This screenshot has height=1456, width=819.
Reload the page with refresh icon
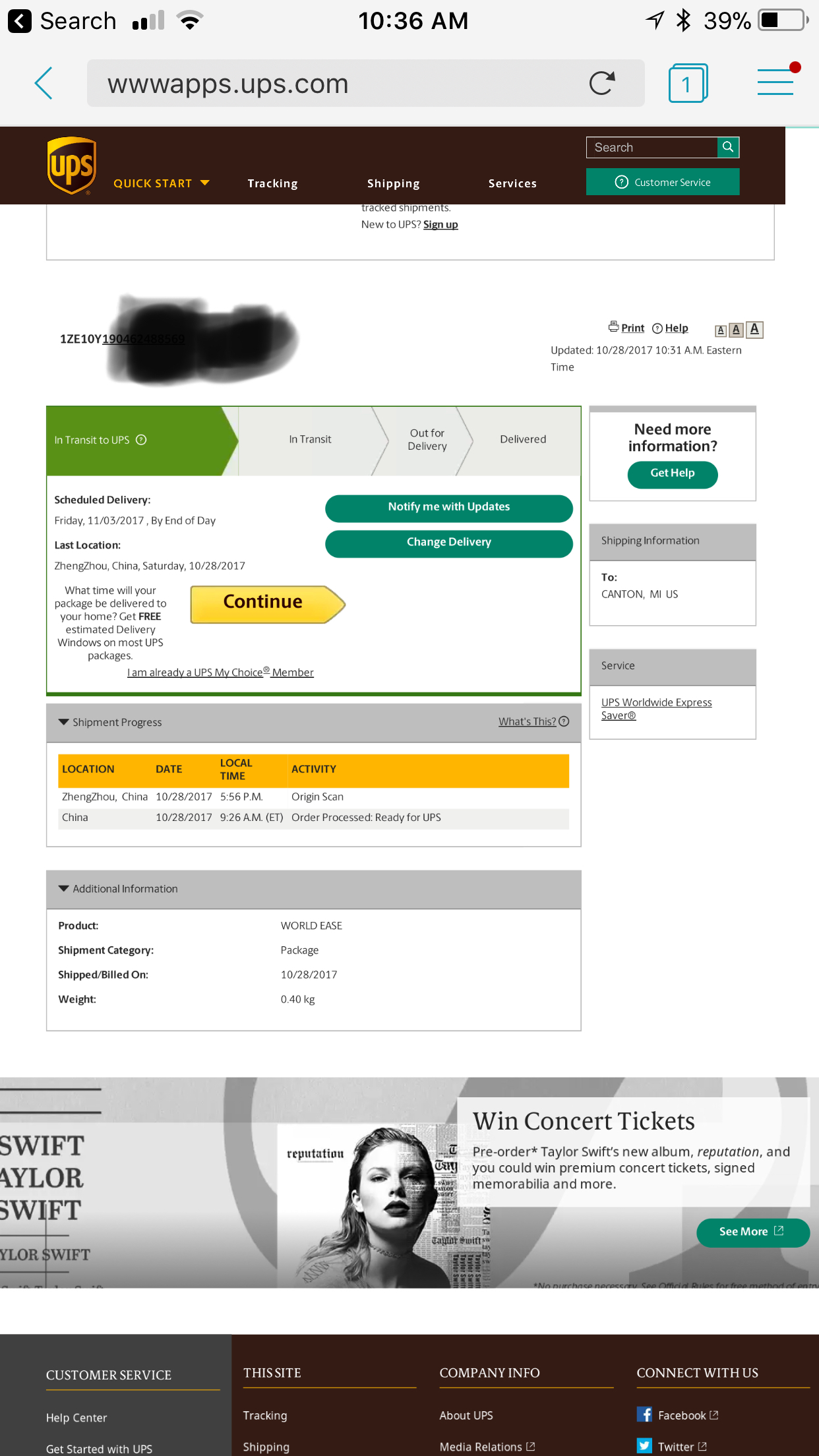pyautogui.click(x=601, y=83)
